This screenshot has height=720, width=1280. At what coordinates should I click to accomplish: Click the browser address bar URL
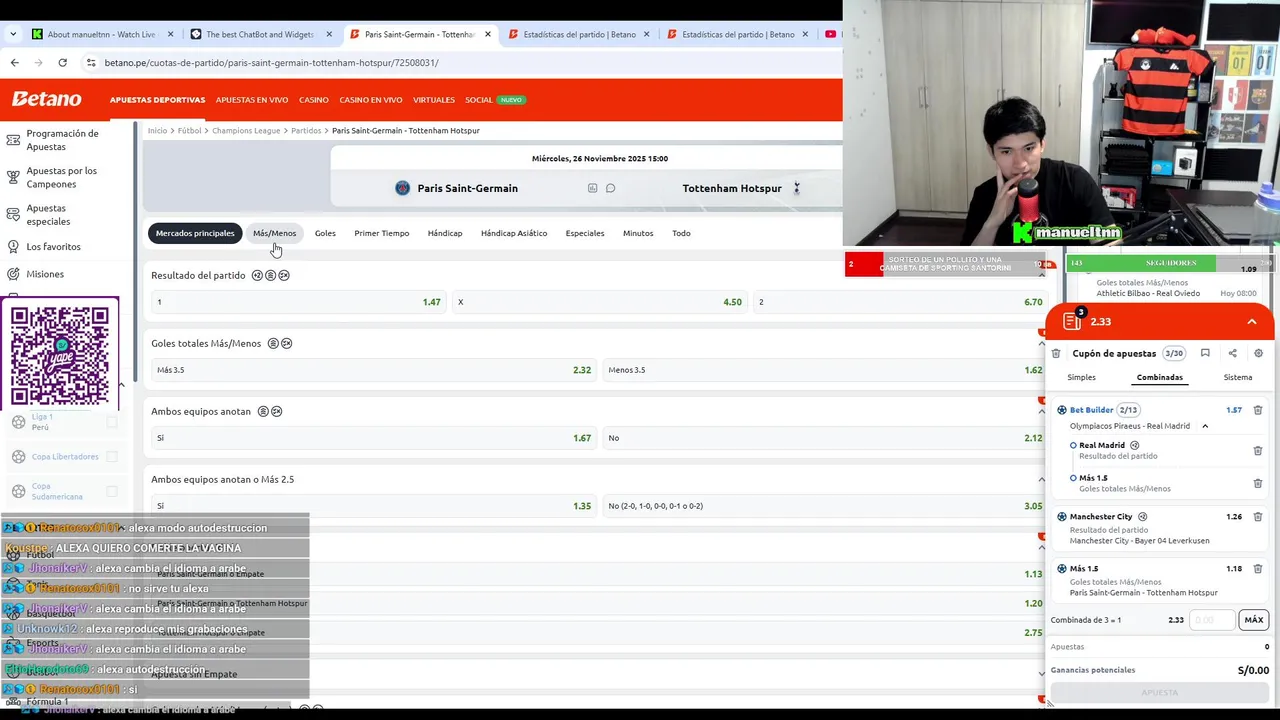click(x=272, y=62)
